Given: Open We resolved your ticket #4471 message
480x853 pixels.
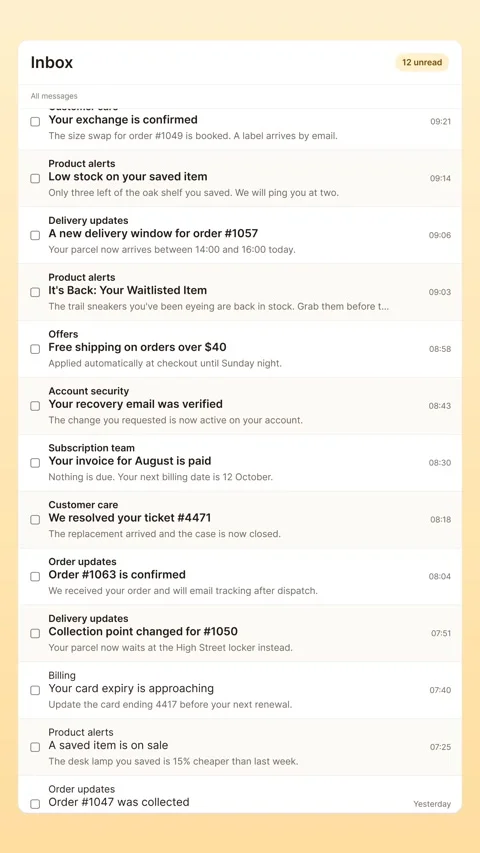Looking at the screenshot, I should (x=240, y=520).
